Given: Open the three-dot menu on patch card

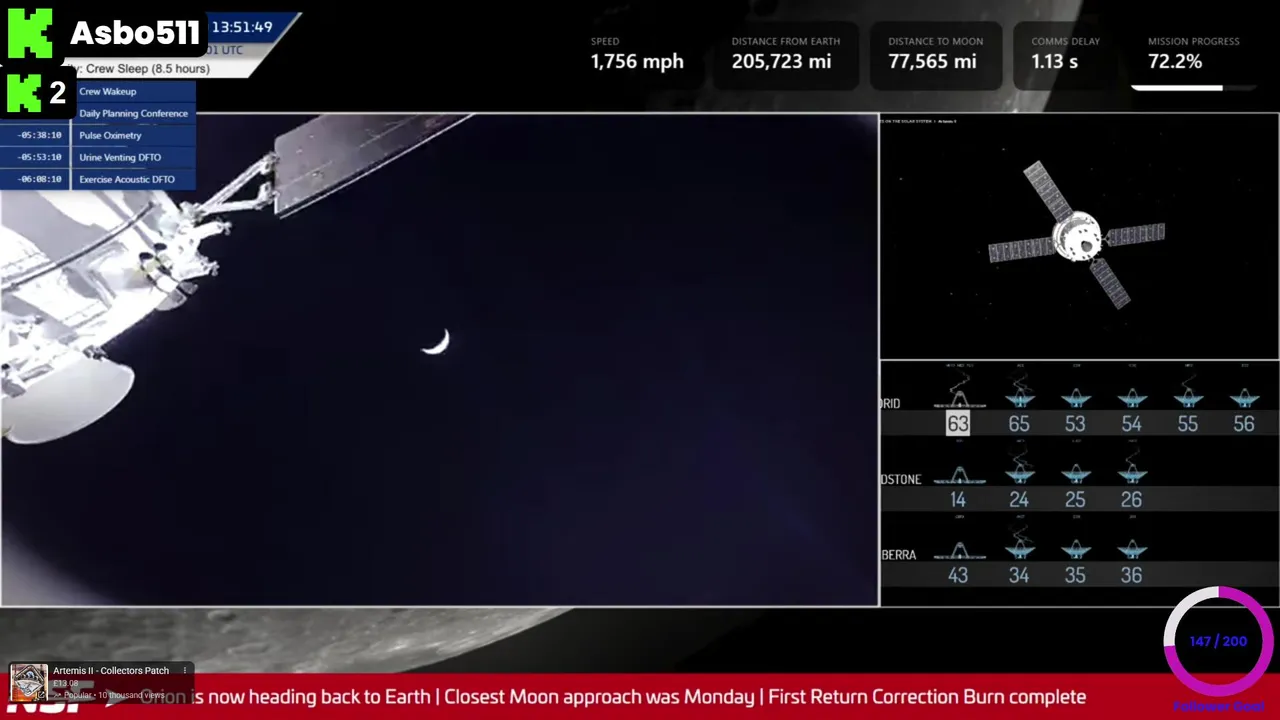Looking at the screenshot, I should pos(185,671).
